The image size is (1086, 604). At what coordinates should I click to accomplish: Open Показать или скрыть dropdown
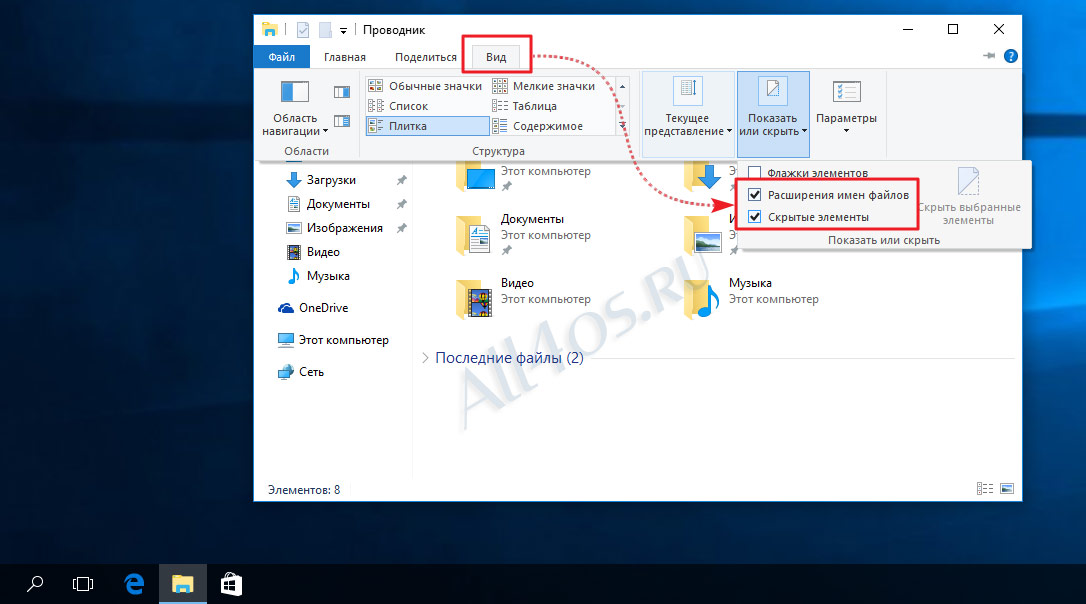point(773,113)
